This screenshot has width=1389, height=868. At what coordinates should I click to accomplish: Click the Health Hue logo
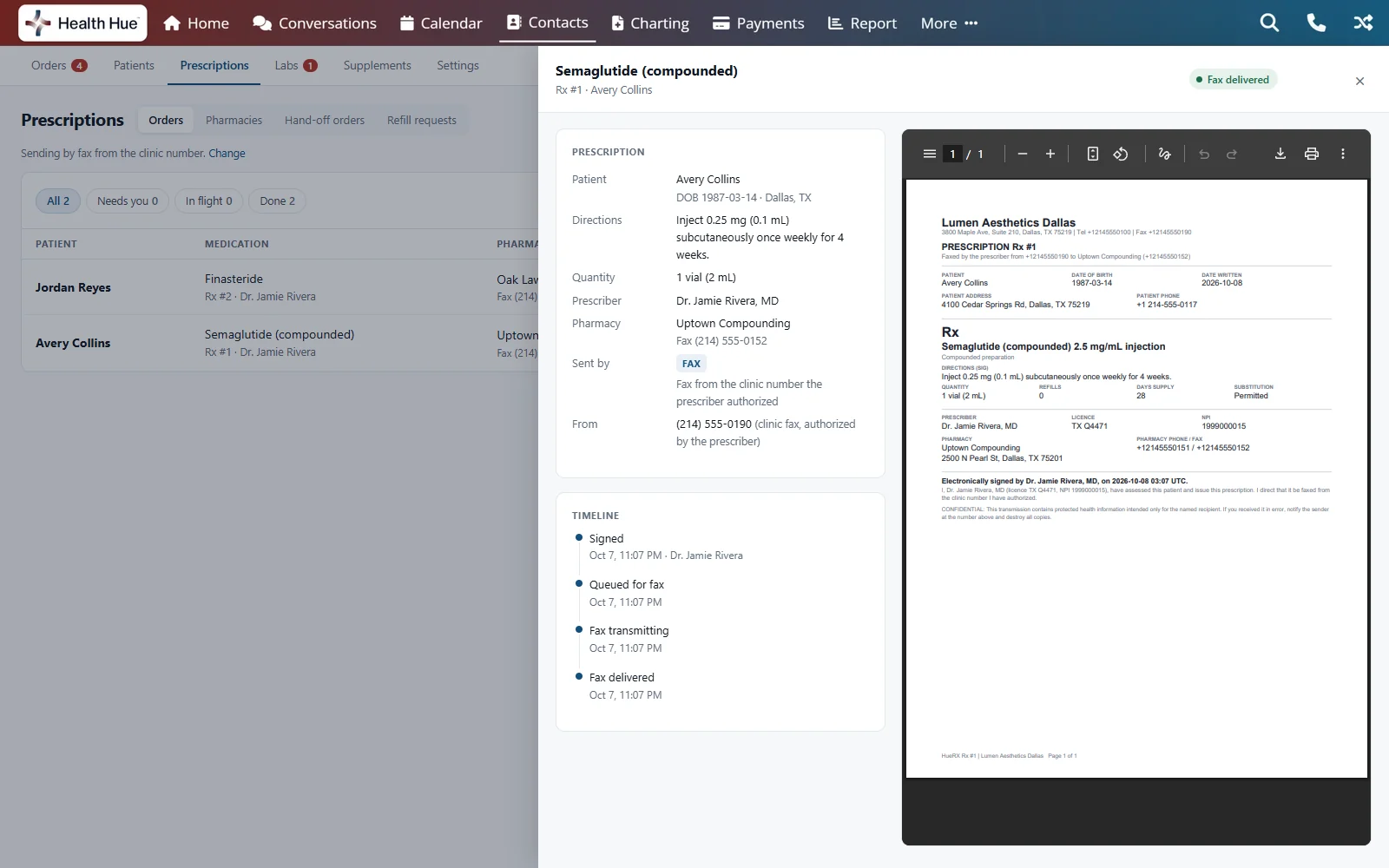82,23
